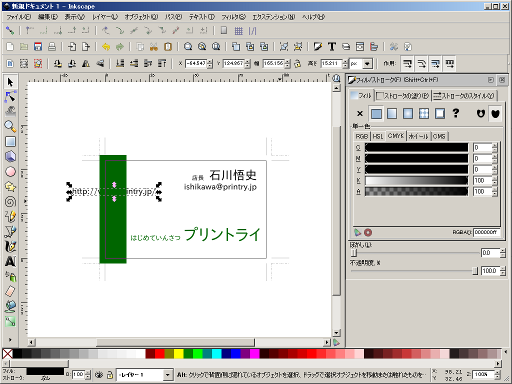Image resolution: width=512 pixels, height=384 pixels.
Task: Open the File menu
Action: (19, 17)
